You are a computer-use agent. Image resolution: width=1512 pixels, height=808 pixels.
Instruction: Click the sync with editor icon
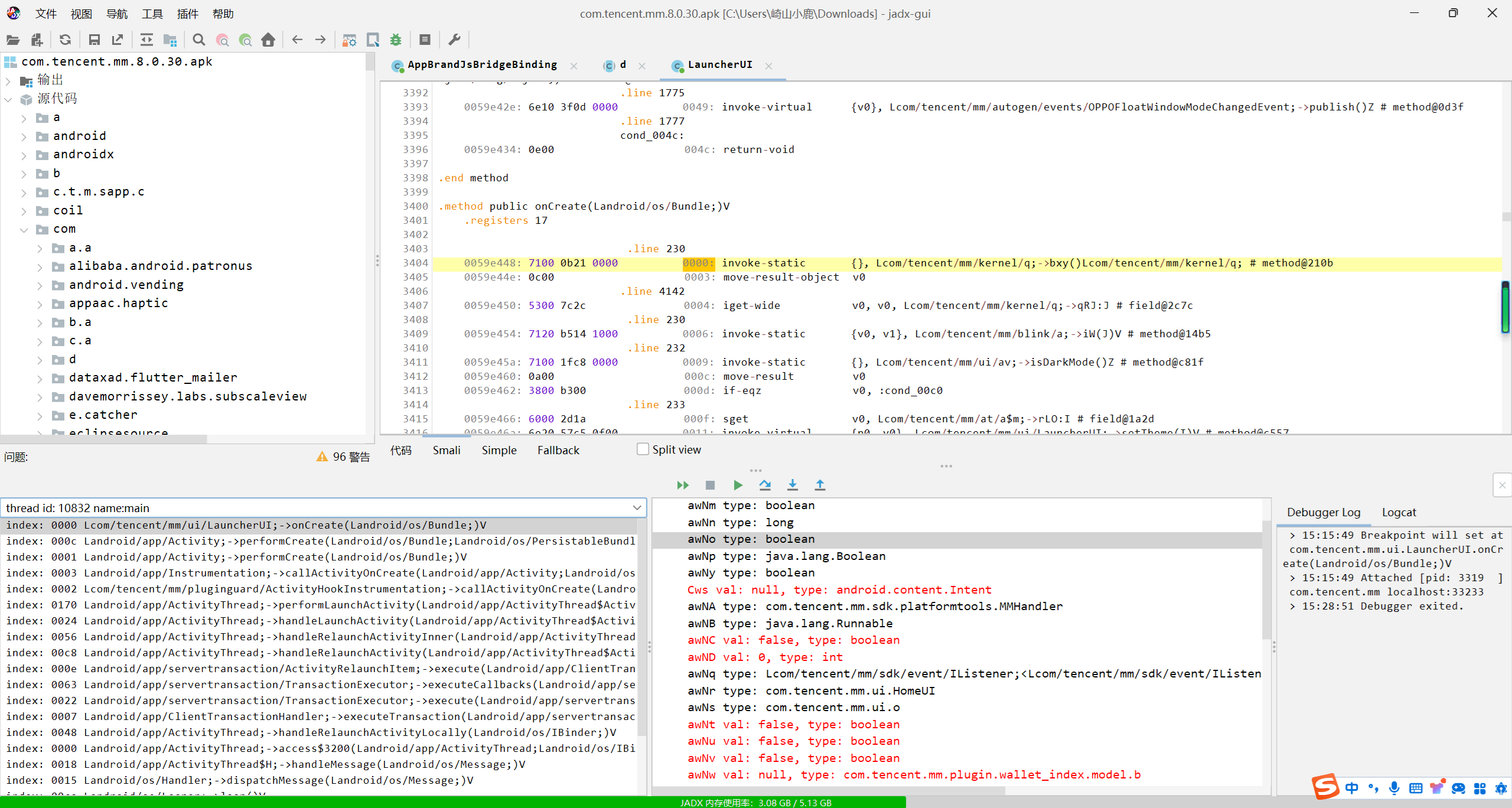146,40
